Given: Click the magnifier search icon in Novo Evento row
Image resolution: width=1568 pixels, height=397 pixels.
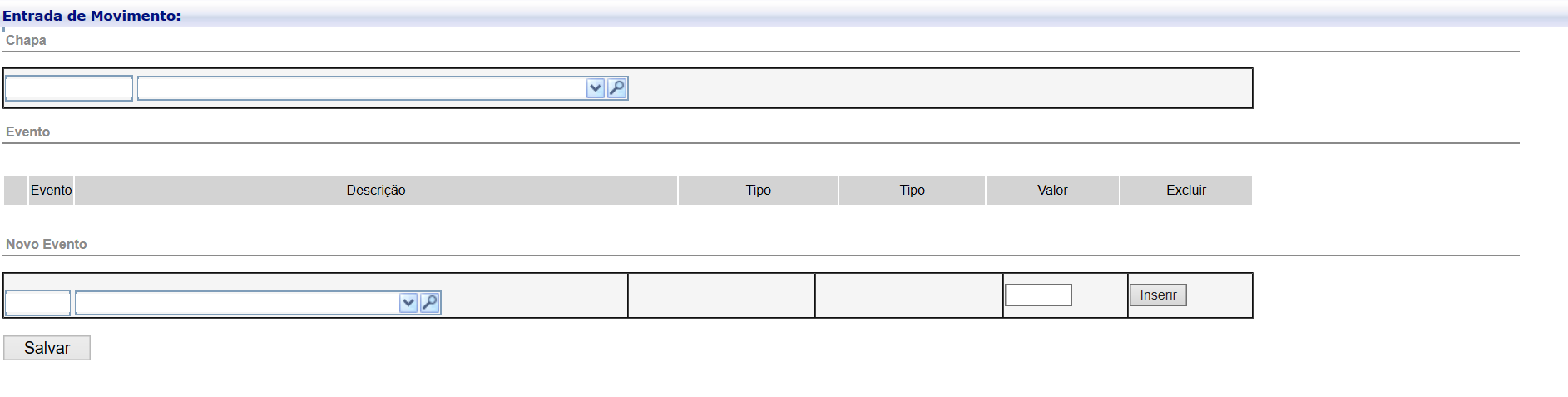Looking at the screenshot, I should point(430,303).
